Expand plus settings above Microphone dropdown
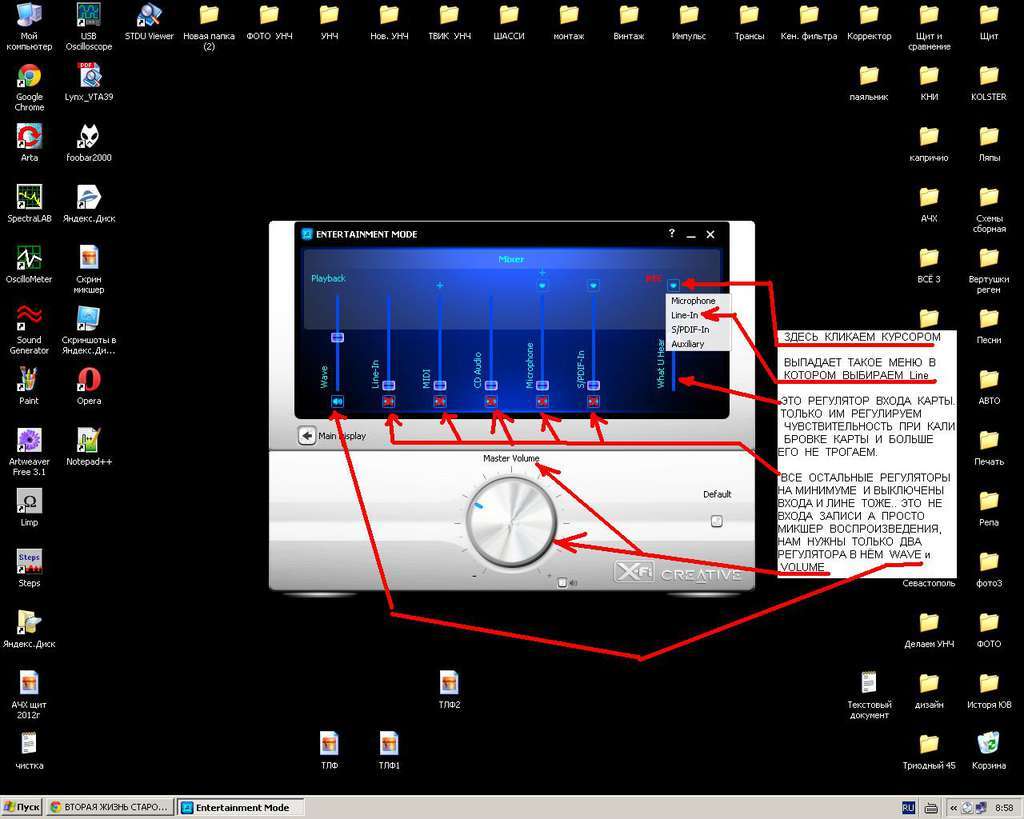The image size is (1024, 819). (542, 272)
